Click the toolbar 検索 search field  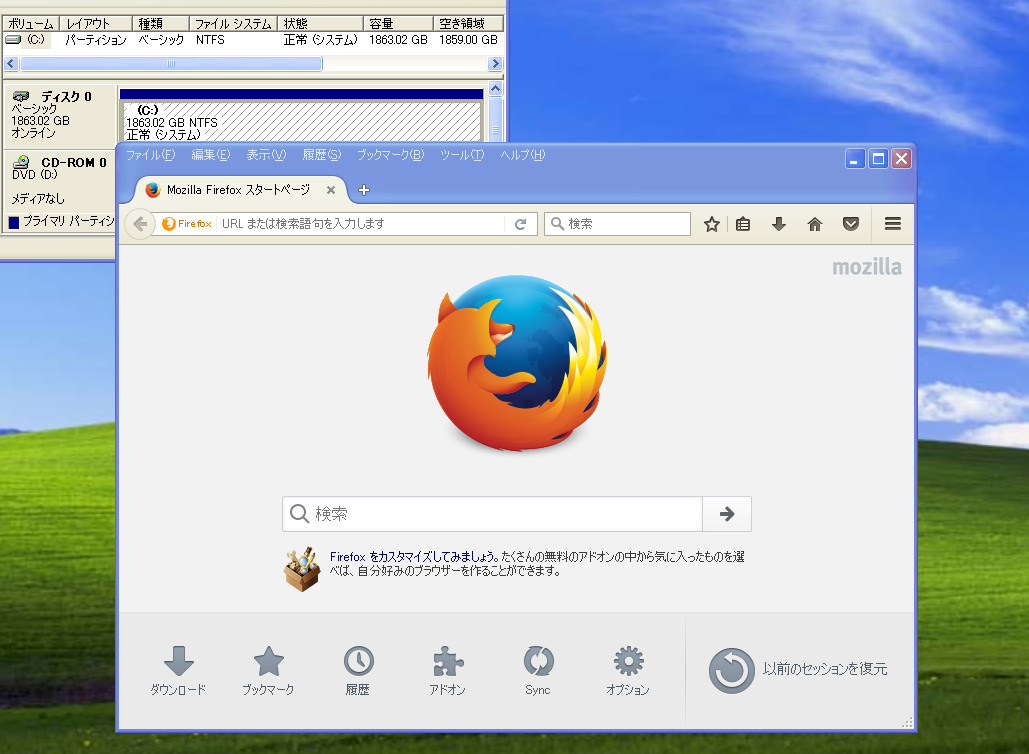pos(617,224)
